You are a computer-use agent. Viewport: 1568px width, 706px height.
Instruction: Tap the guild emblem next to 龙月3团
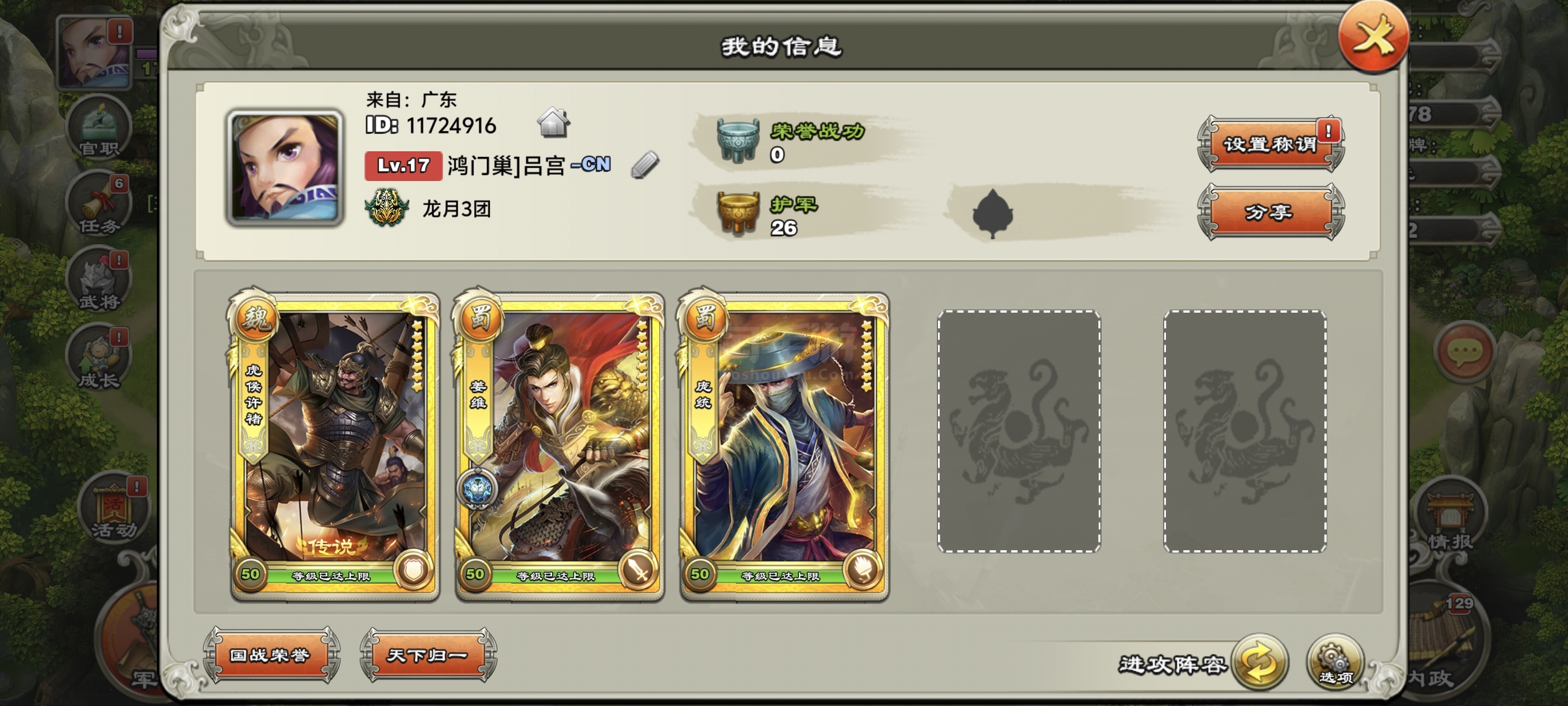click(x=386, y=208)
